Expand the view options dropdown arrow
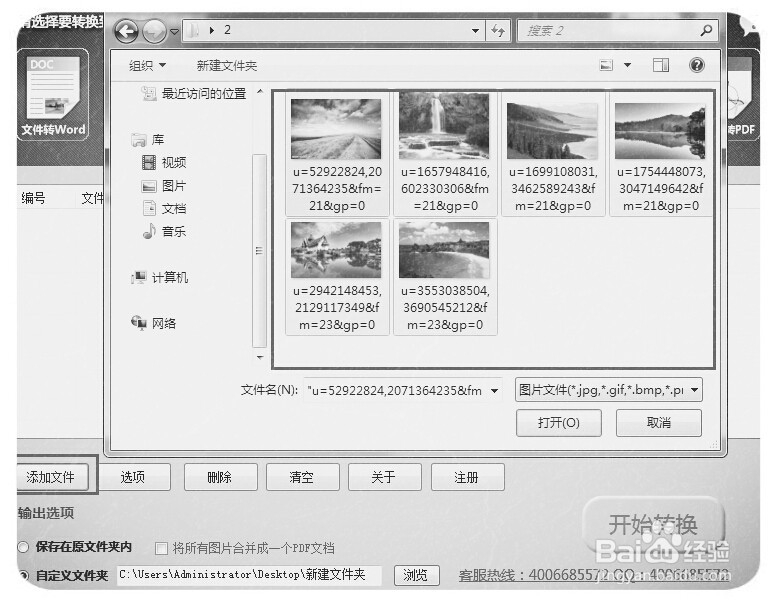The height and width of the screenshot is (603, 776). tap(627, 65)
